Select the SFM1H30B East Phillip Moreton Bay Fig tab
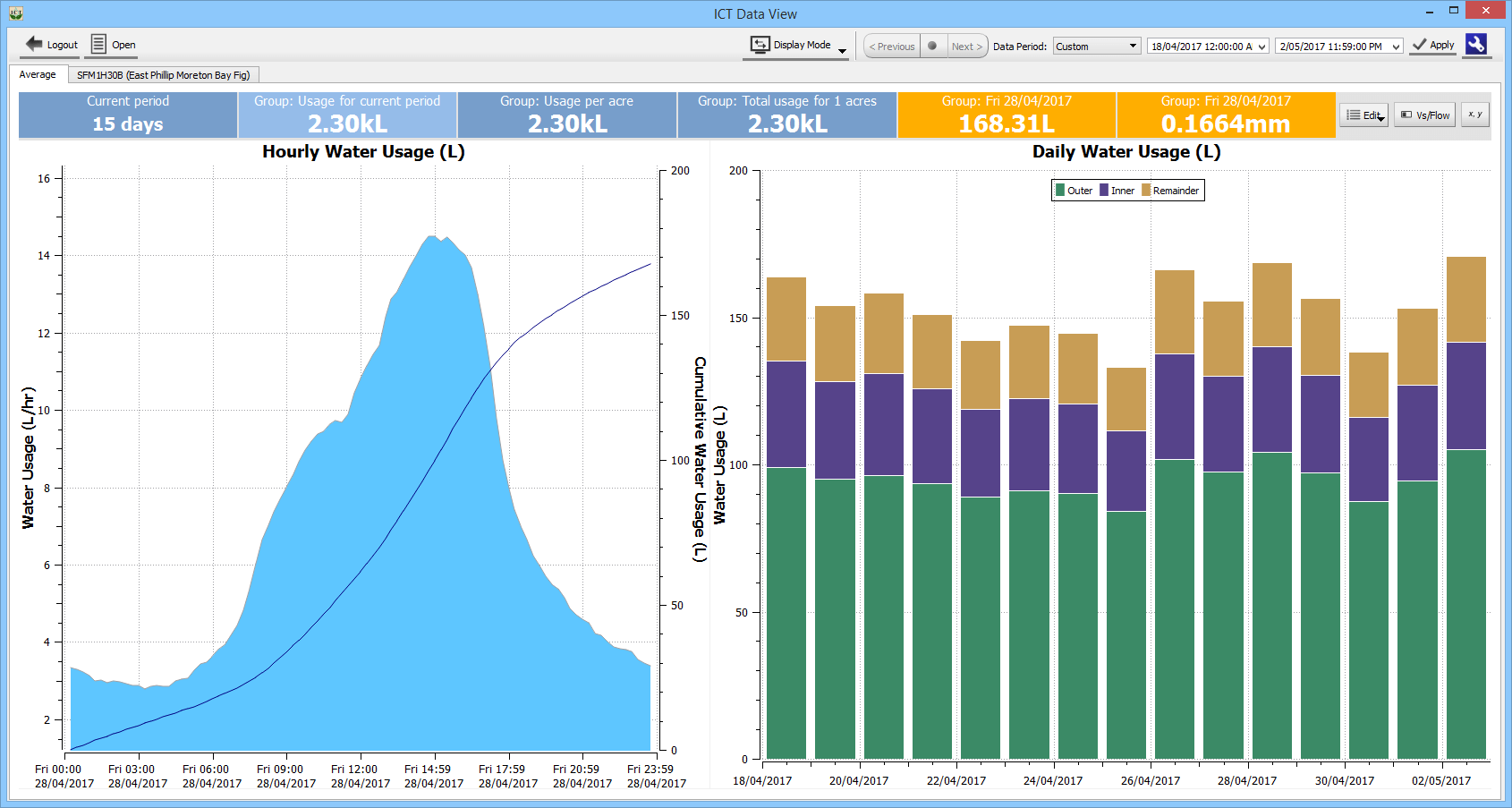The height and width of the screenshot is (808, 1512). [x=163, y=75]
